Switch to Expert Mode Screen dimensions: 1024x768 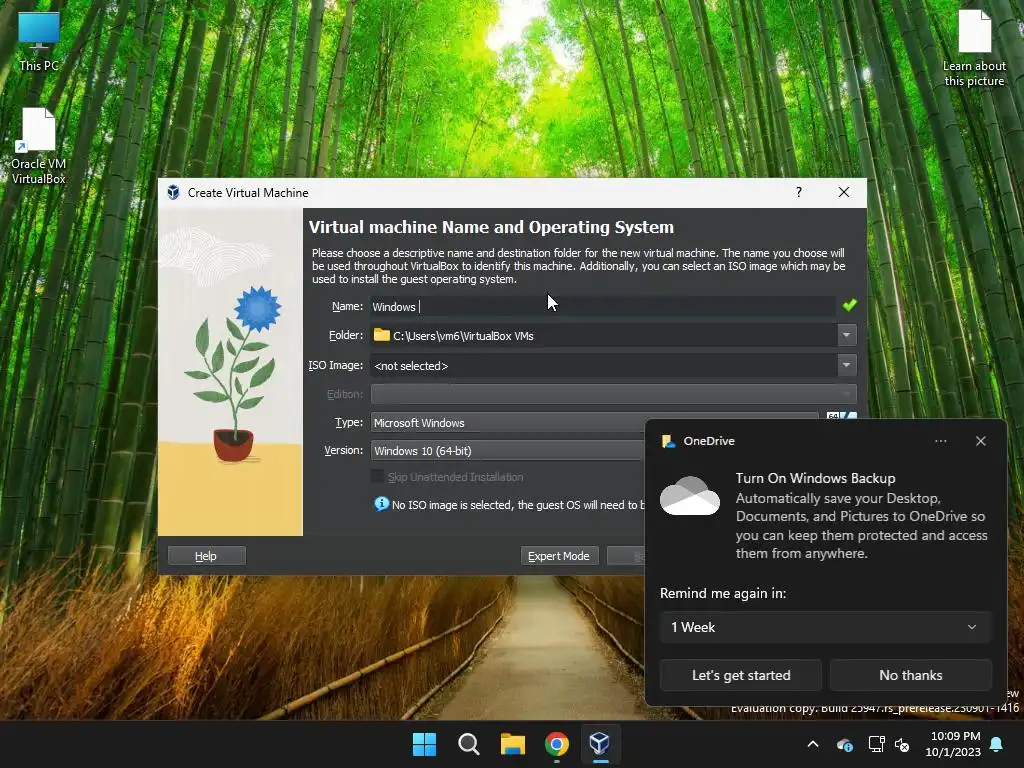(559, 556)
